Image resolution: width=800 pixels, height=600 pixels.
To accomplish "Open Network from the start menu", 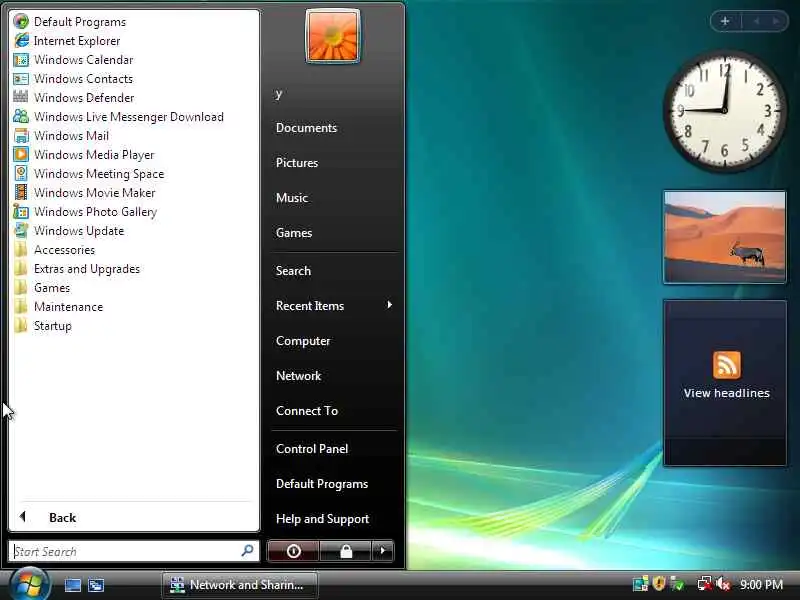I will (298, 376).
